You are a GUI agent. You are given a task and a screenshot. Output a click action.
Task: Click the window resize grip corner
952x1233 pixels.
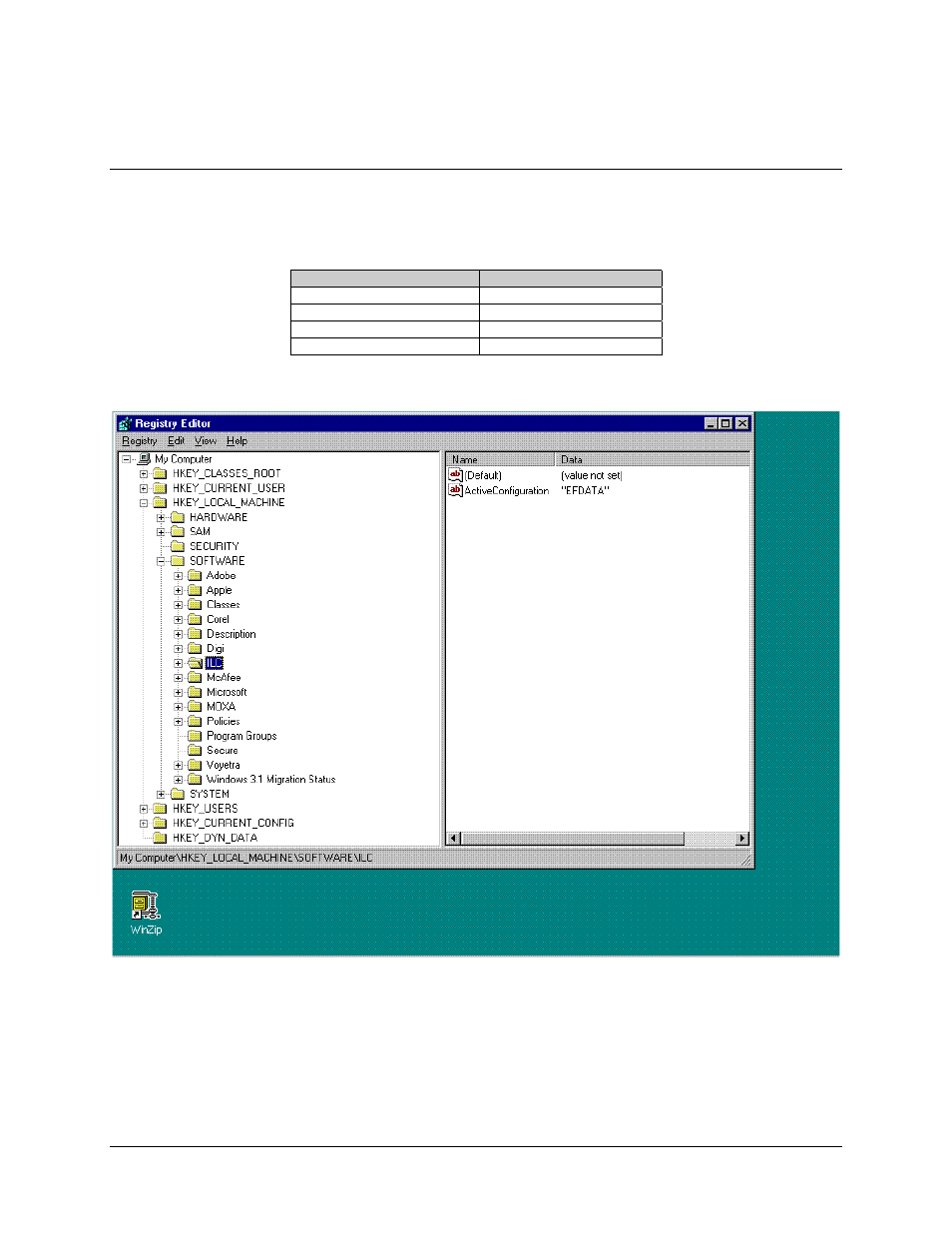pos(744,859)
